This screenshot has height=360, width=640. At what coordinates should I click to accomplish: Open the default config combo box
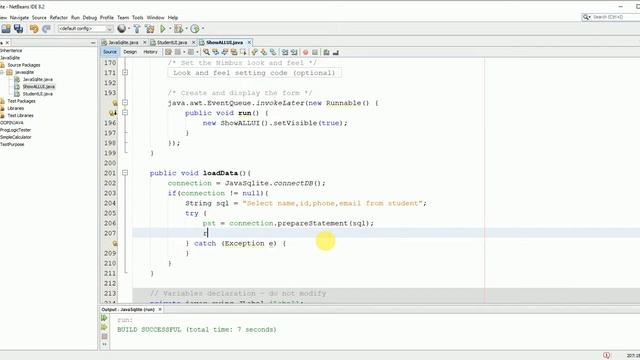click(85, 29)
